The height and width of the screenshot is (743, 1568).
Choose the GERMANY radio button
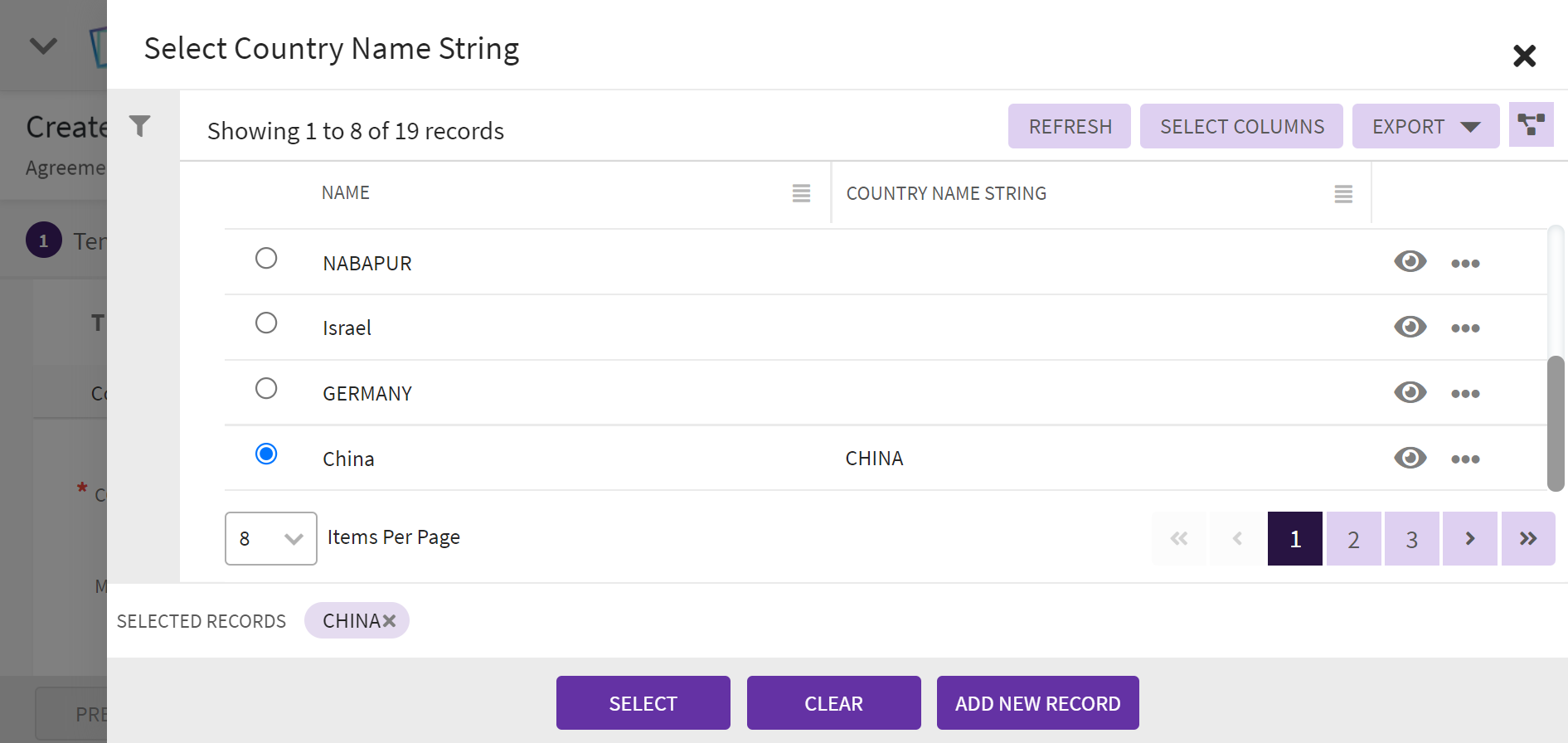coord(266,389)
